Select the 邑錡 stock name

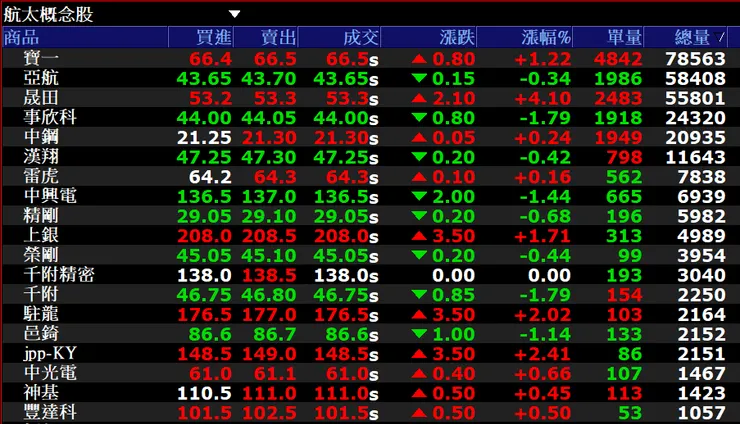tap(42, 334)
